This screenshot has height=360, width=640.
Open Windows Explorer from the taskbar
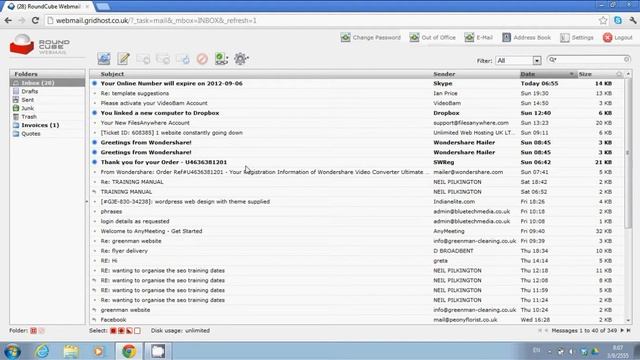(x=71, y=351)
